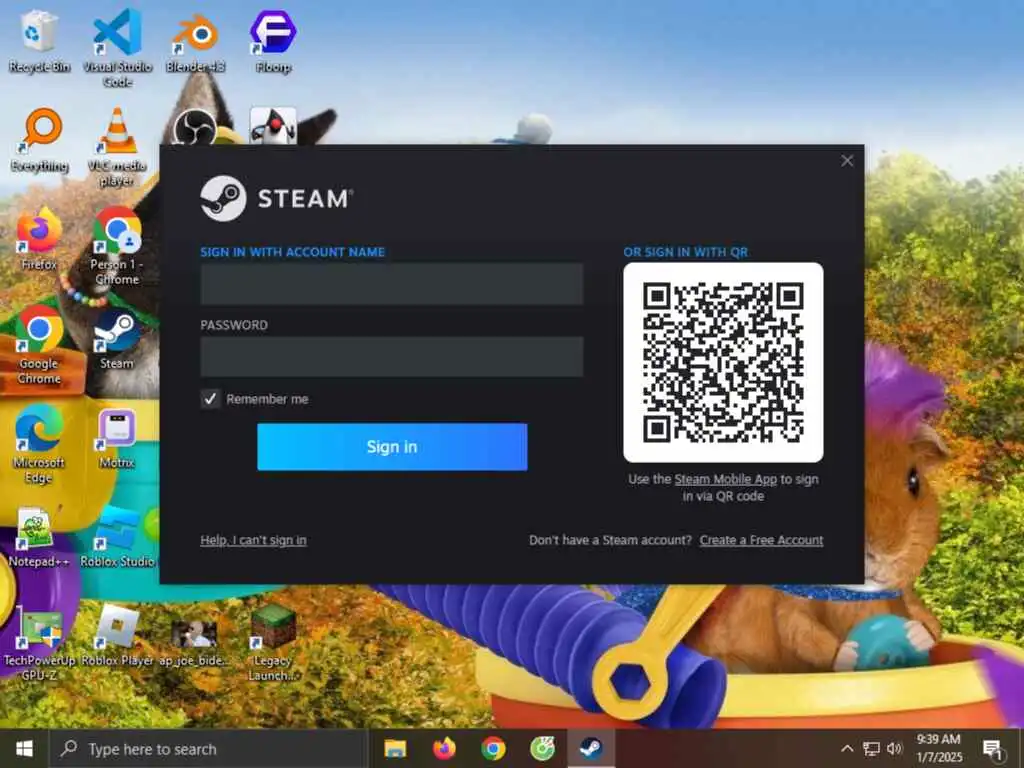Image resolution: width=1024 pixels, height=768 pixels.
Task: Open the network status tray icon
Action: coord(871,748)
